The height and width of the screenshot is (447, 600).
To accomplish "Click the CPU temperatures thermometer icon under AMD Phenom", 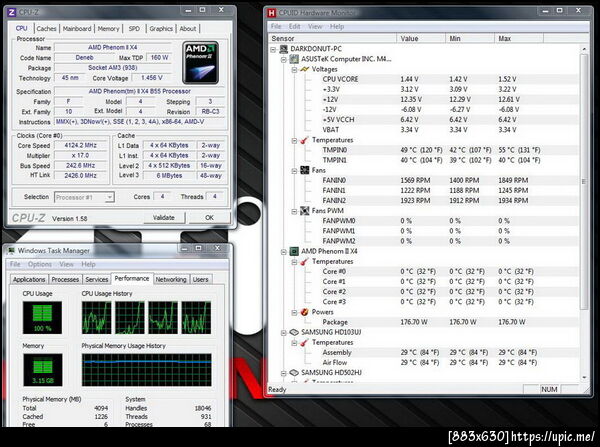I will tap(305, 261).
